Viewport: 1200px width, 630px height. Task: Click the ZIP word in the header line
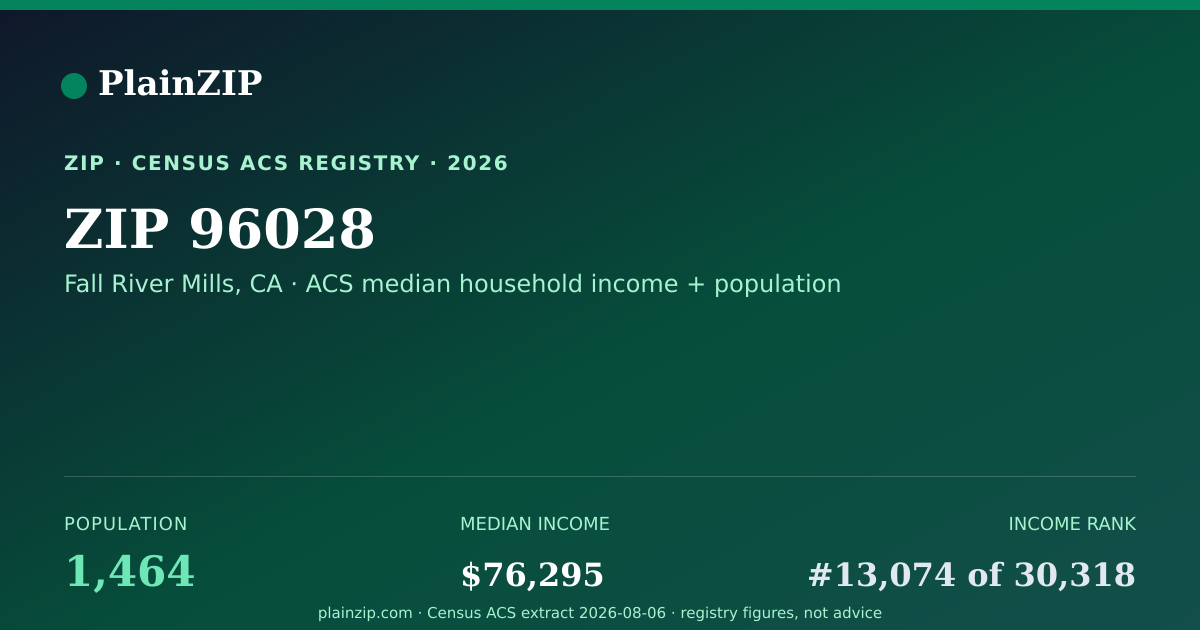(x=84, y=163)
